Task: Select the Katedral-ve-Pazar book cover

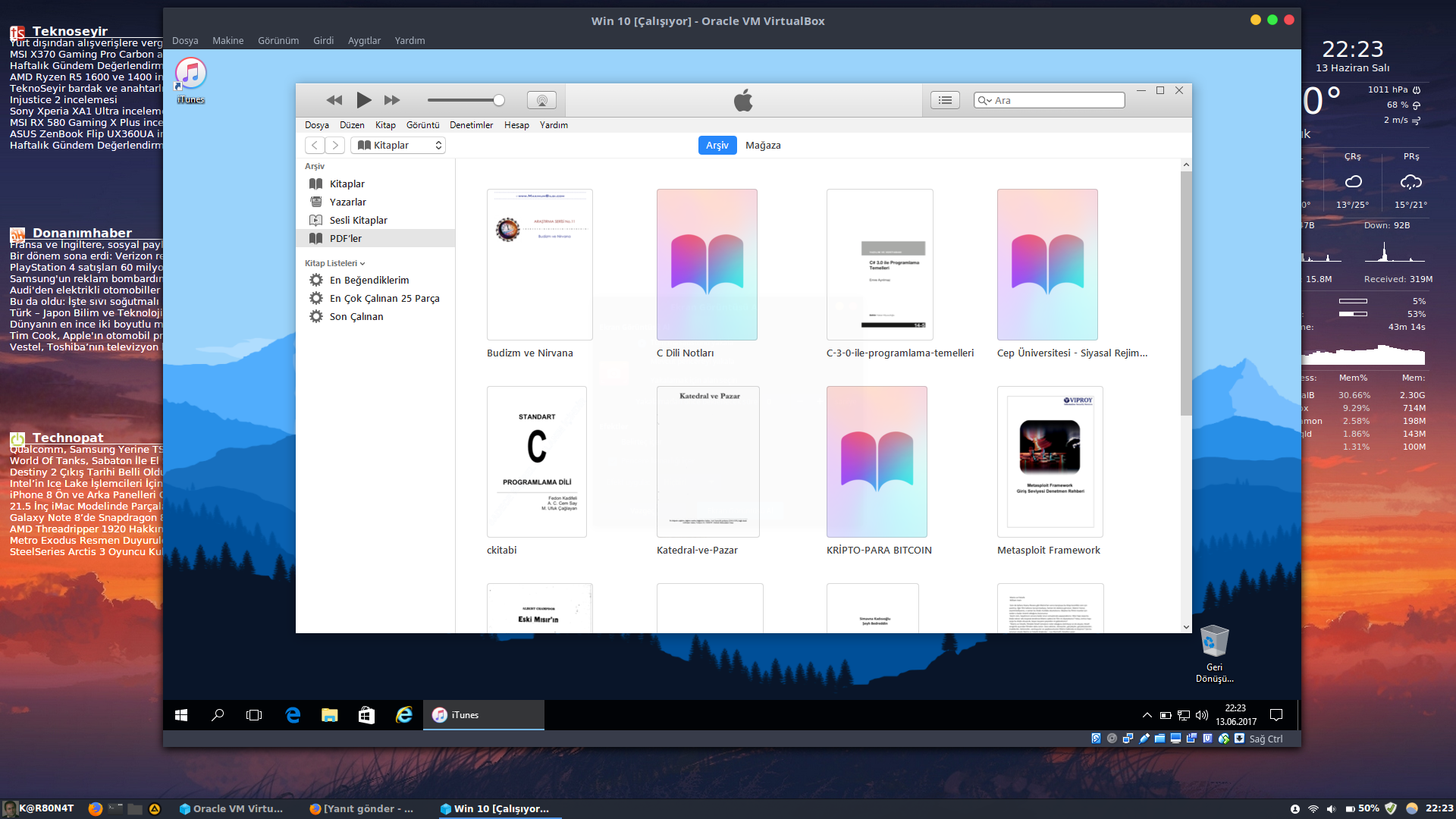Action: click(708, 462)
